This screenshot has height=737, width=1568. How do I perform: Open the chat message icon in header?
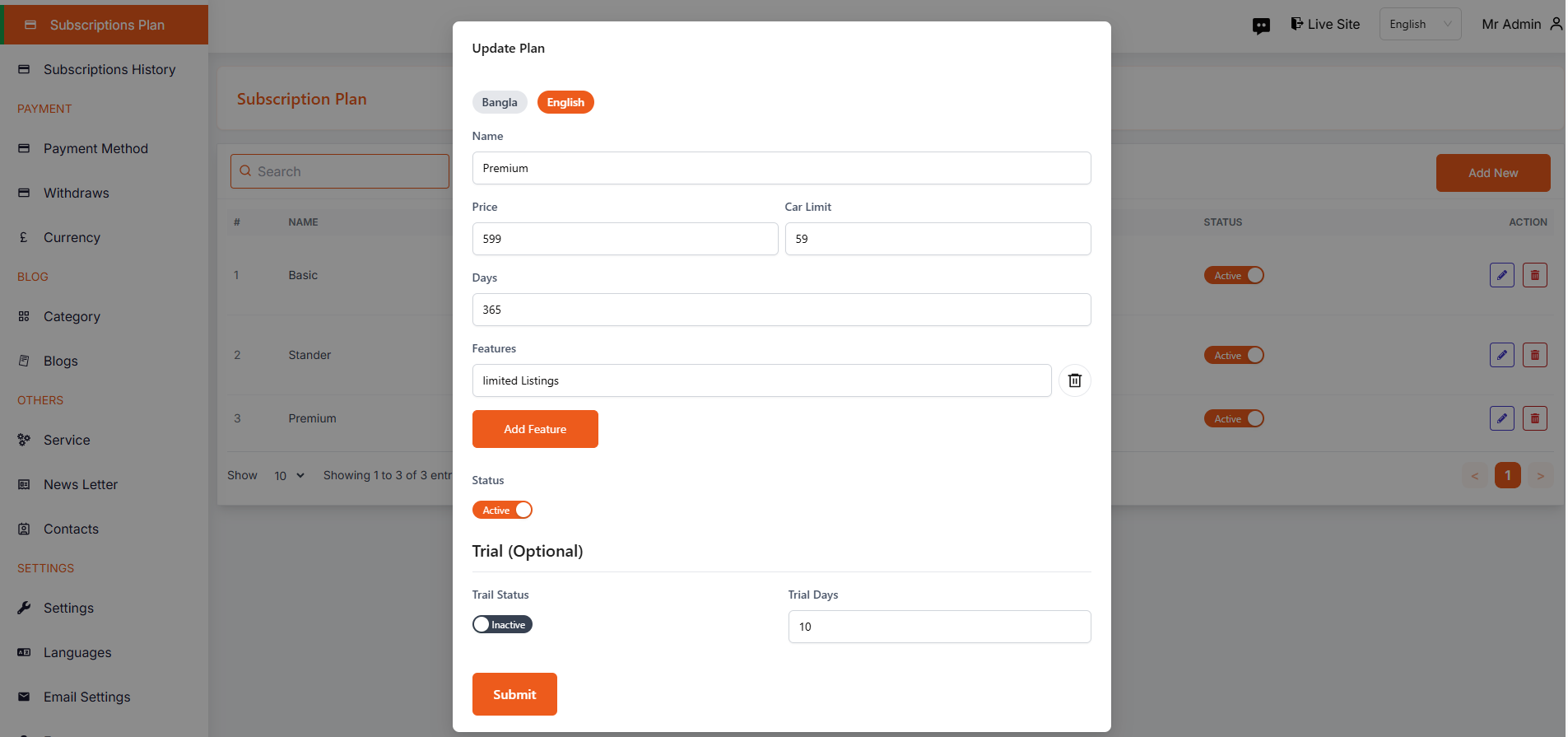[x=1261, y=26]
